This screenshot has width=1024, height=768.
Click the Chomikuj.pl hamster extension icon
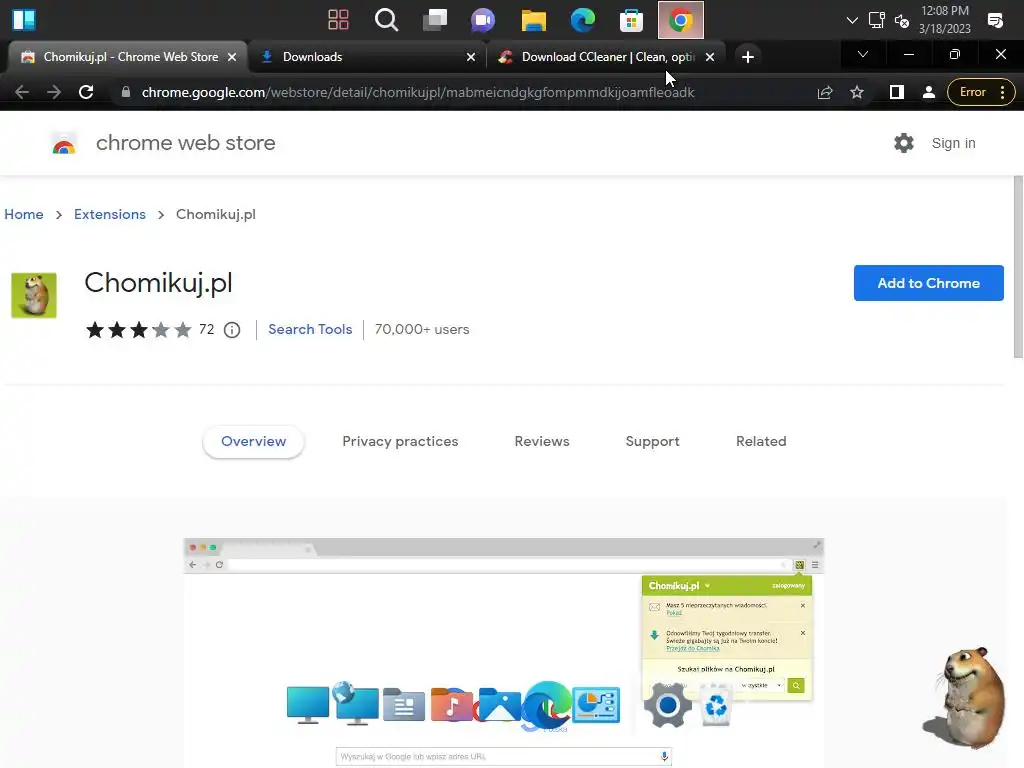coord(34,295)
